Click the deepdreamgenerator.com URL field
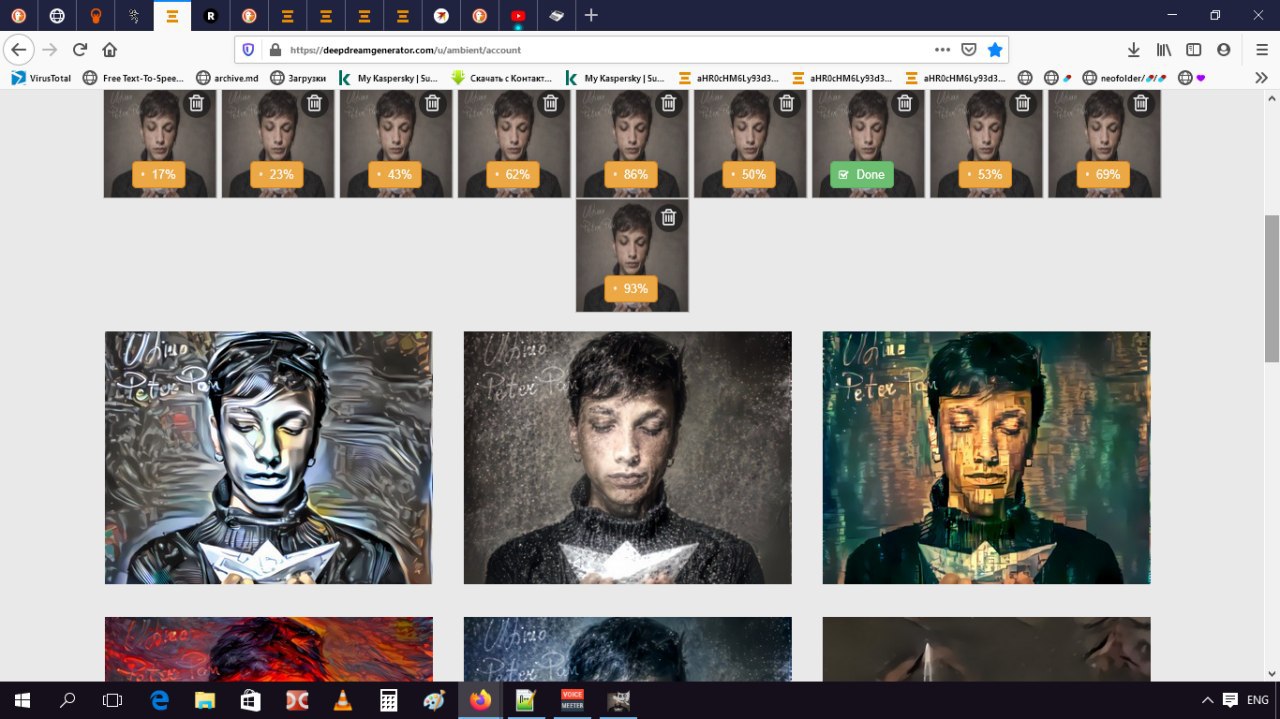The image size is (1280, 719). pyautogui.click(x=606, y=50)
